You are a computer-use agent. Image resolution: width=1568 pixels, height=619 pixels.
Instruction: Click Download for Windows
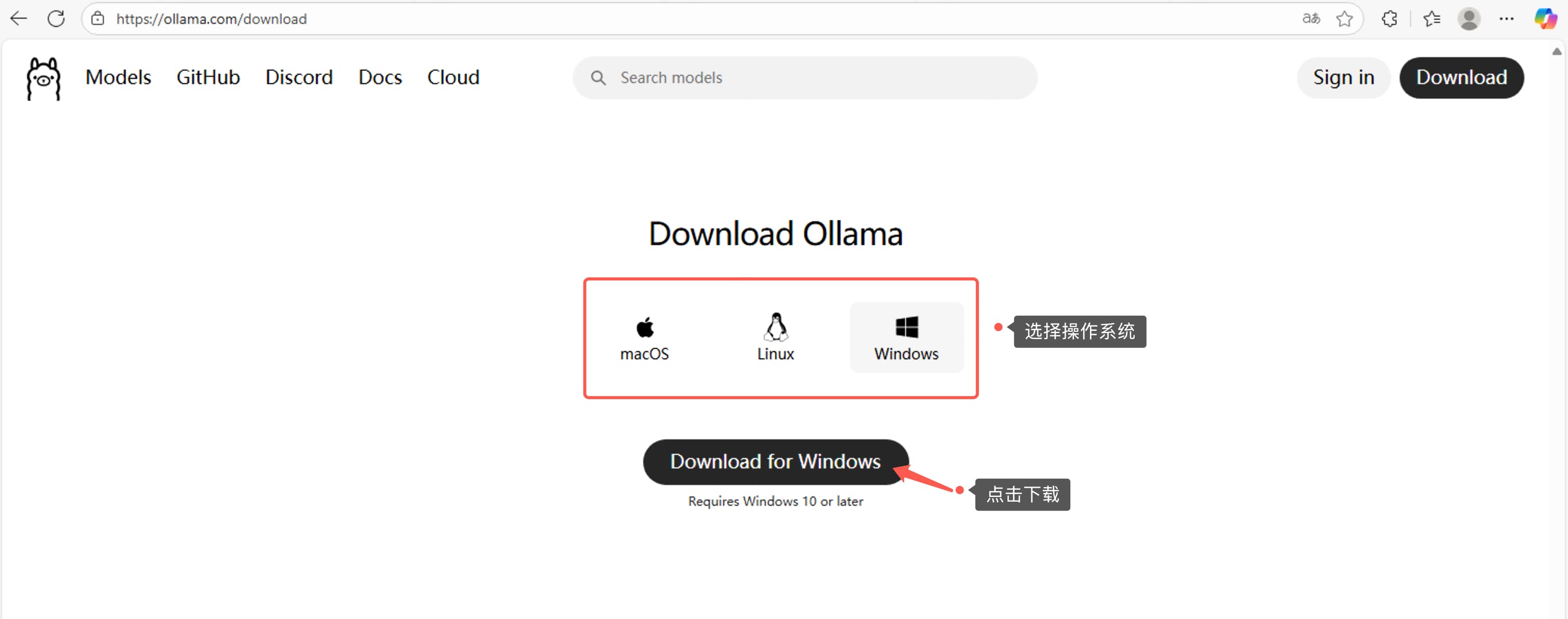775,461
